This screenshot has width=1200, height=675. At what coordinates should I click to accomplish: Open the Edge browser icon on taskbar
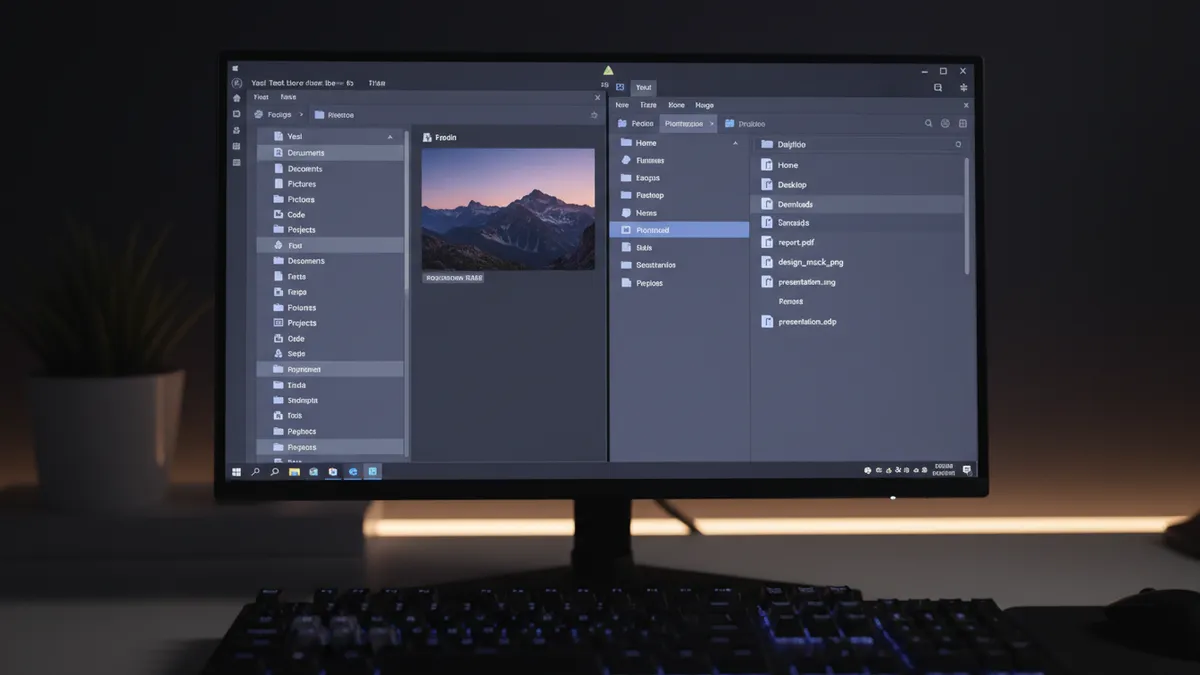(x=352, y=471)
